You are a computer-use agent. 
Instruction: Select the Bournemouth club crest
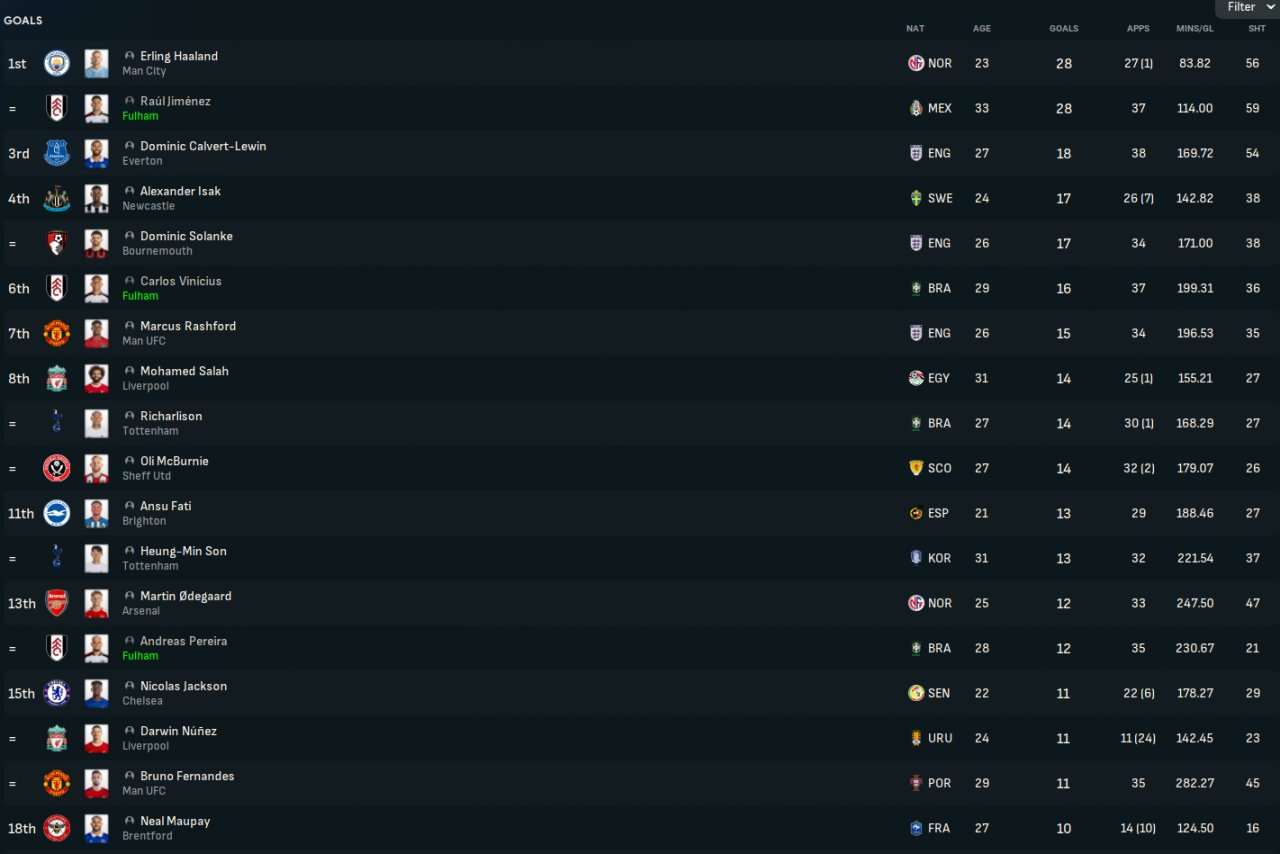pyautogui.click(x=56, y=243)
